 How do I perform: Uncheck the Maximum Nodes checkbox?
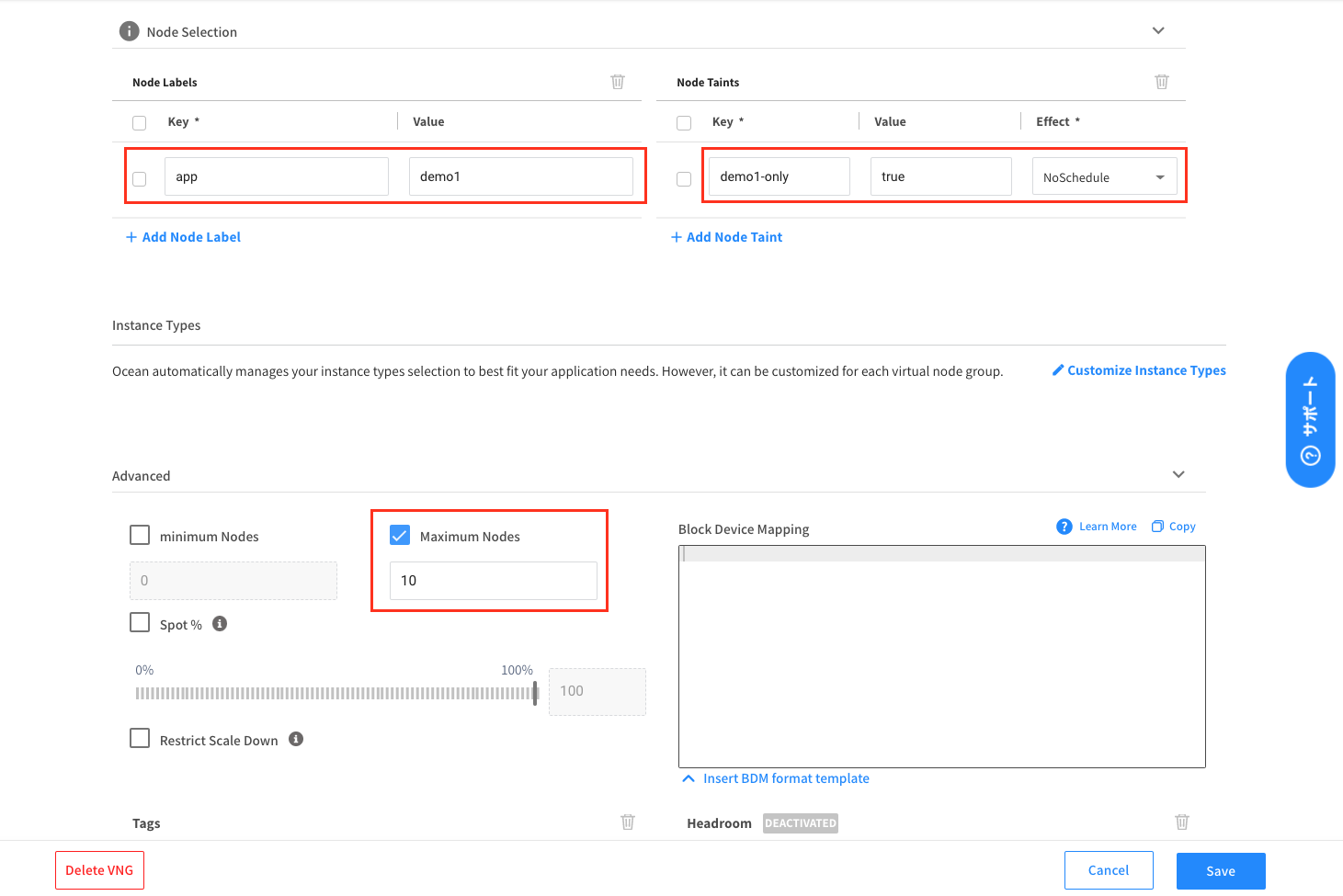click(400, 535)
